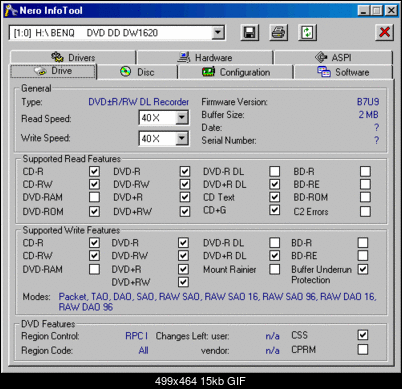Image resolution: width=402 pixels, height=389 pixels.
Task: Toggle Buffer Underrun Protection checkbox
Action: [x=363, y=269]
